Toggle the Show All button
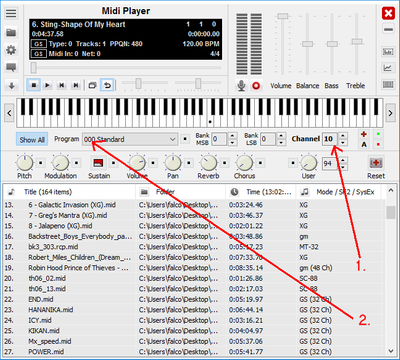The height and width of the screenshot is (360, 400). tap(32, 140)
